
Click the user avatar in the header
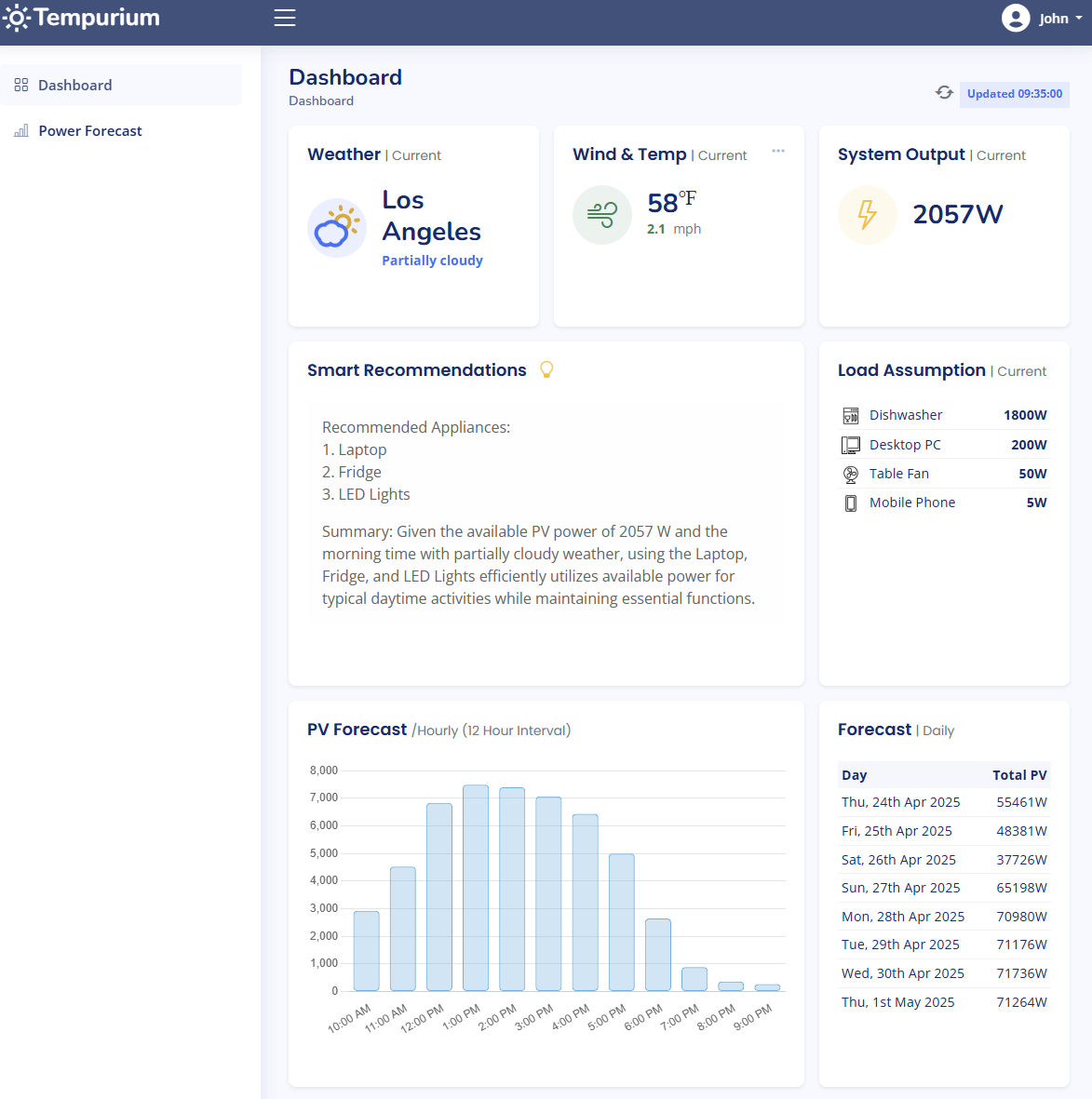point(1015,19)
